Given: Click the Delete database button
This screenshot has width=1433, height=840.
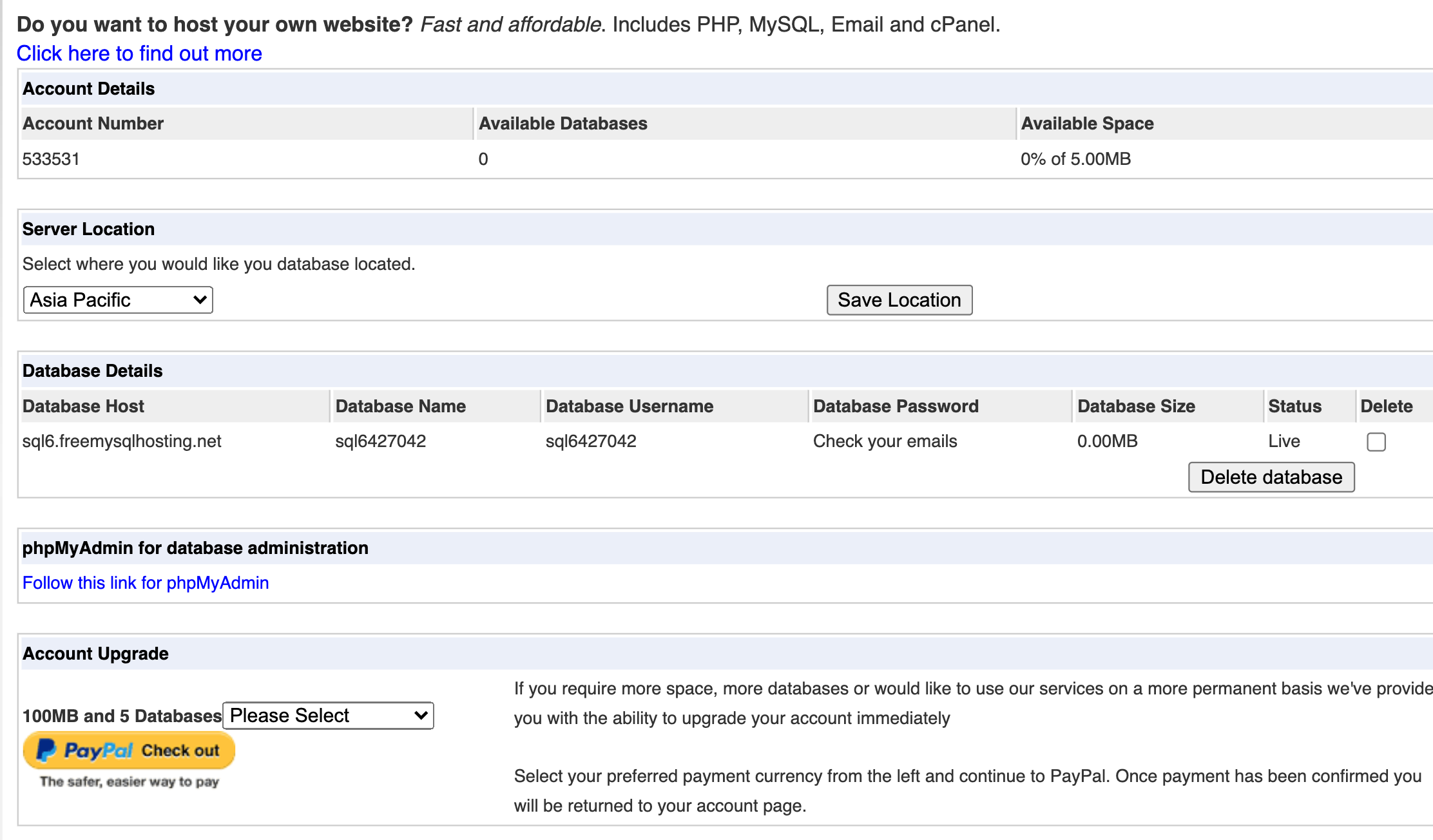Looking at the screenshot, I should (1271, 477).
